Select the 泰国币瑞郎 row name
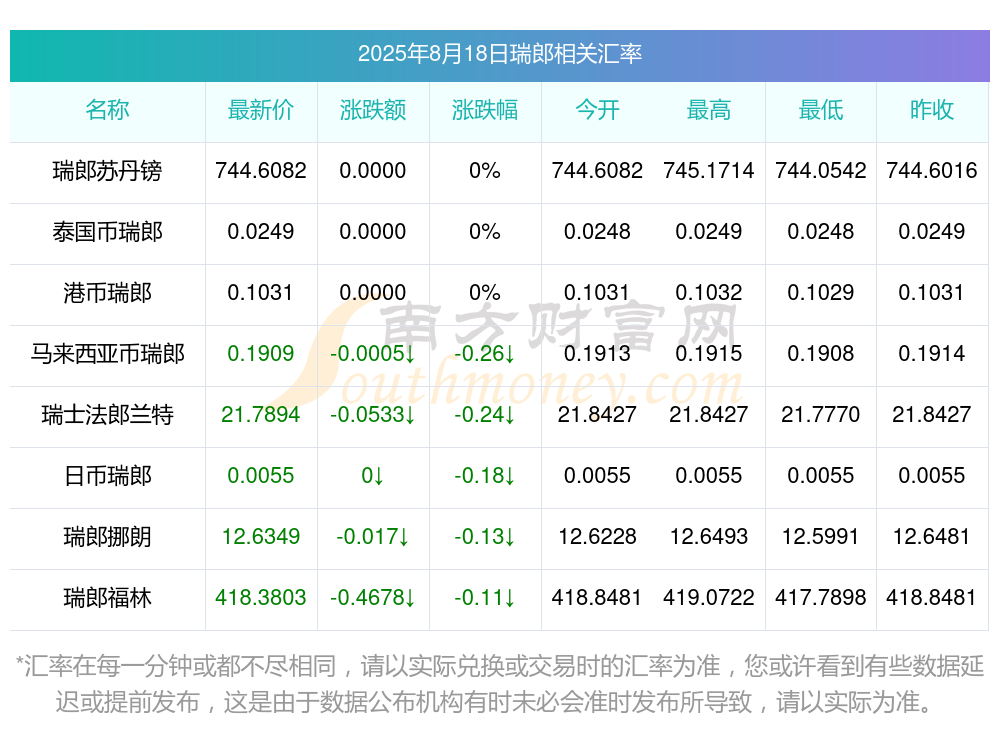Viewport: 1000px width, 733px height. [107, 232]
